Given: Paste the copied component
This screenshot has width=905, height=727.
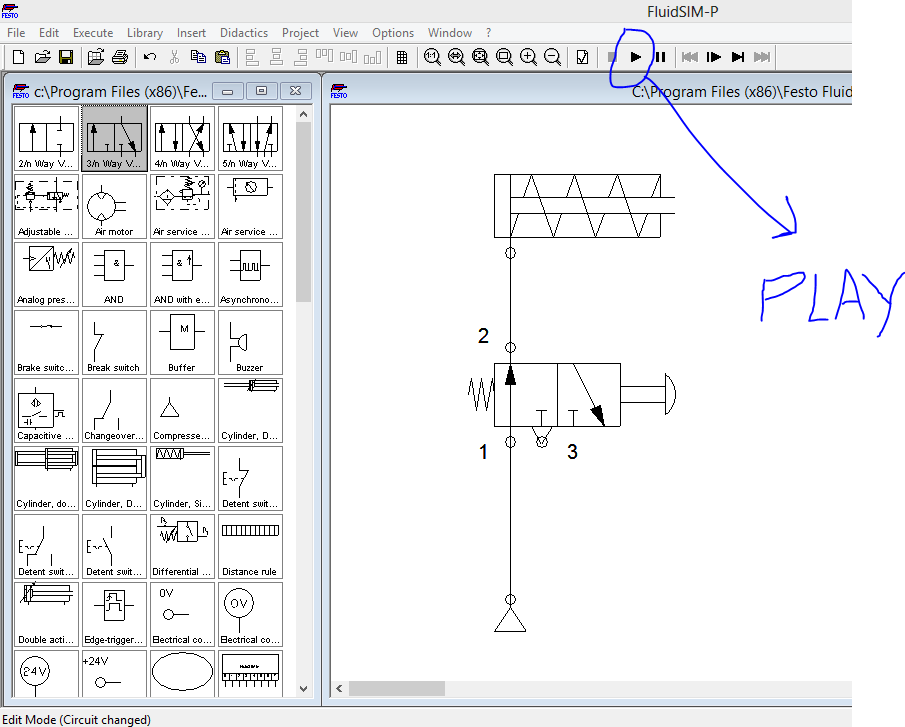Looking at the screenshot, I should (222, 57).
